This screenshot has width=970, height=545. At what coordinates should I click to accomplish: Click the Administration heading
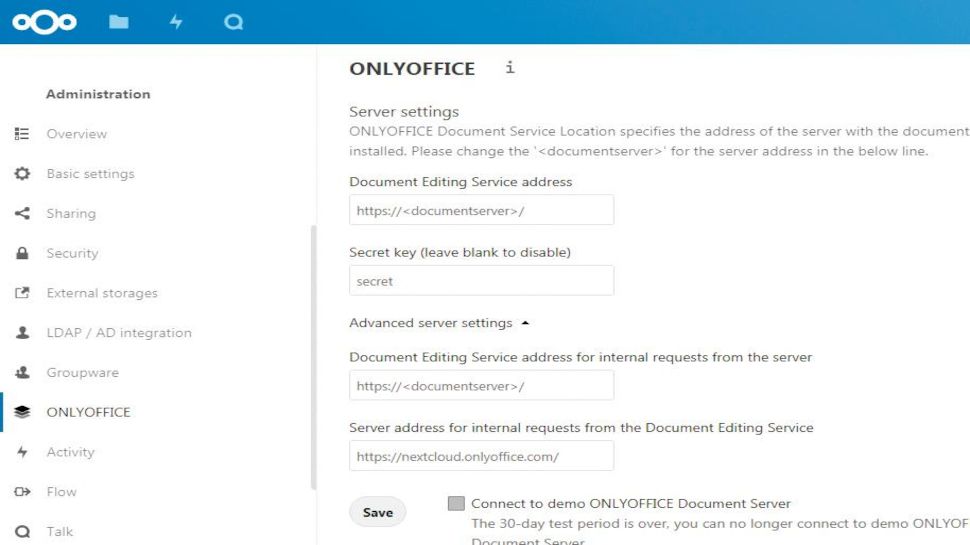98,94
